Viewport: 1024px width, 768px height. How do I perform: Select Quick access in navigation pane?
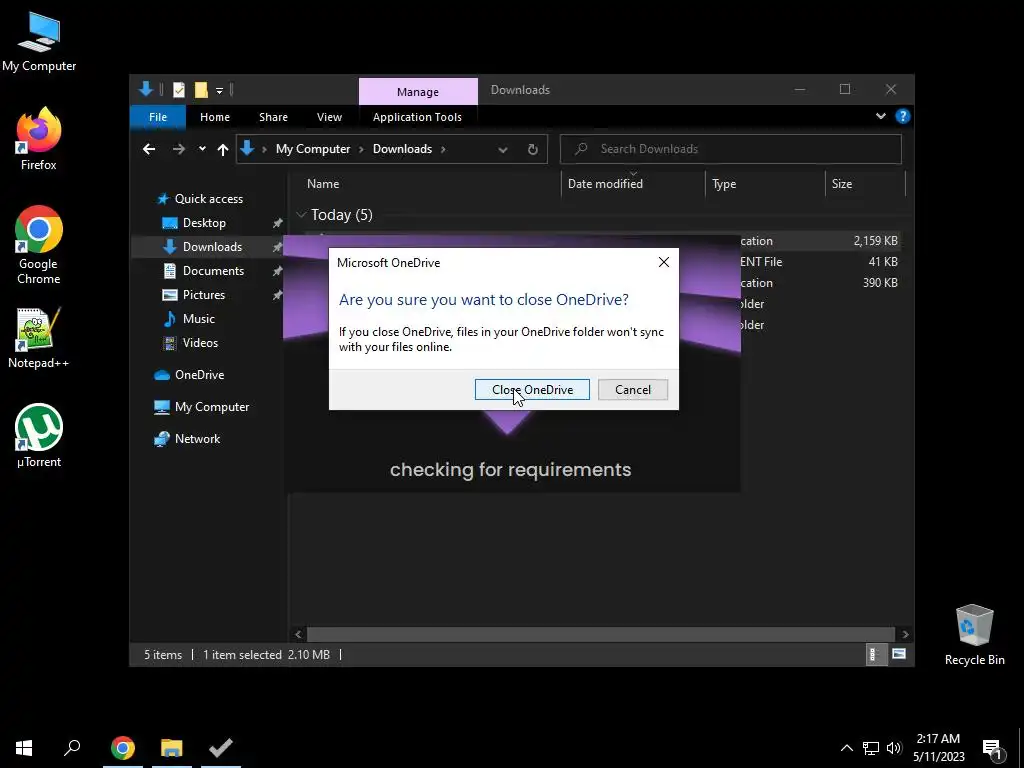[208, 199]
